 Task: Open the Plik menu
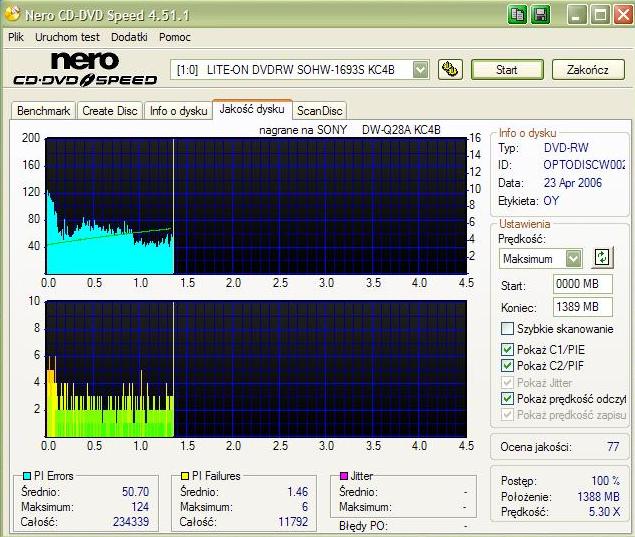point(16,37)
